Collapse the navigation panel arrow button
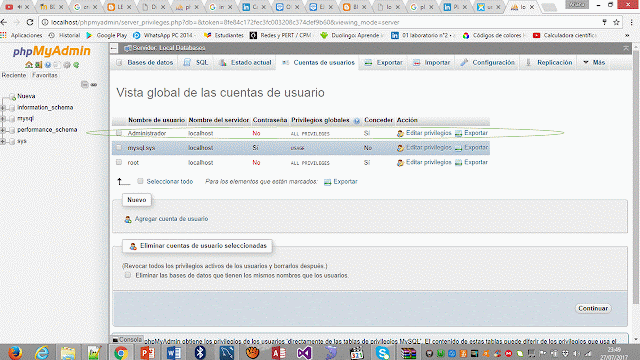The width and height of the screenshot is (640, 360). point(114,49)
